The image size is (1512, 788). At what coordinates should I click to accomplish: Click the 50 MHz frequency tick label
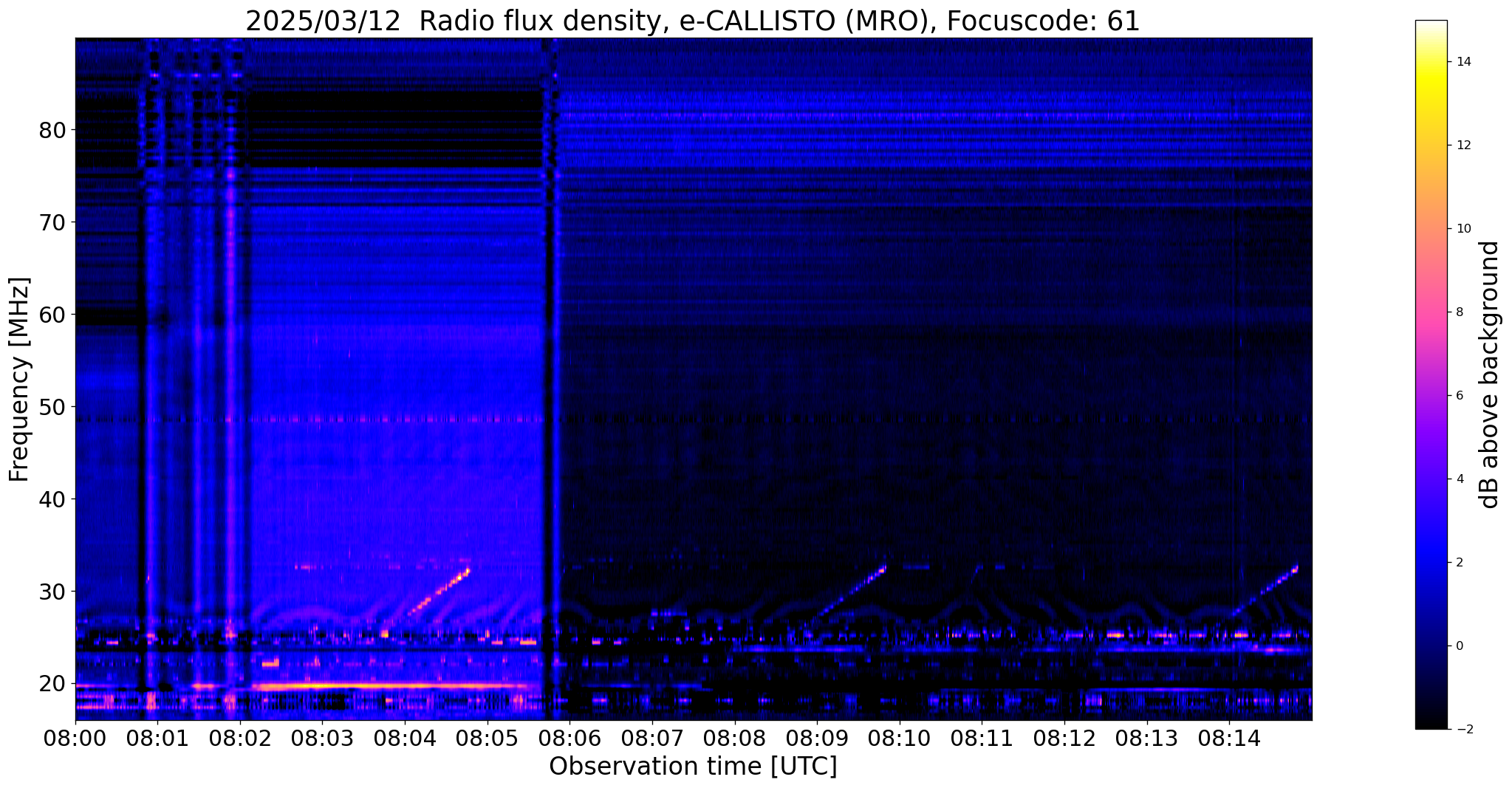click(52, 407)
